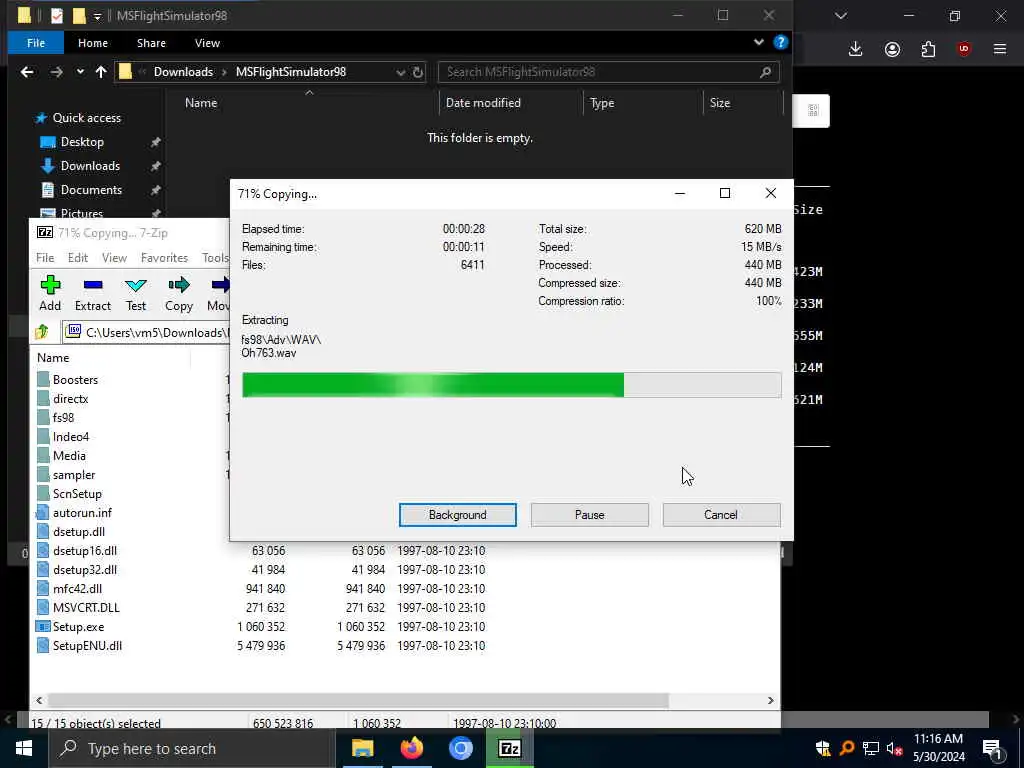Go up one level in Explorer
The width and height of the screenshot is (1024, 768).
click(101, 72)
